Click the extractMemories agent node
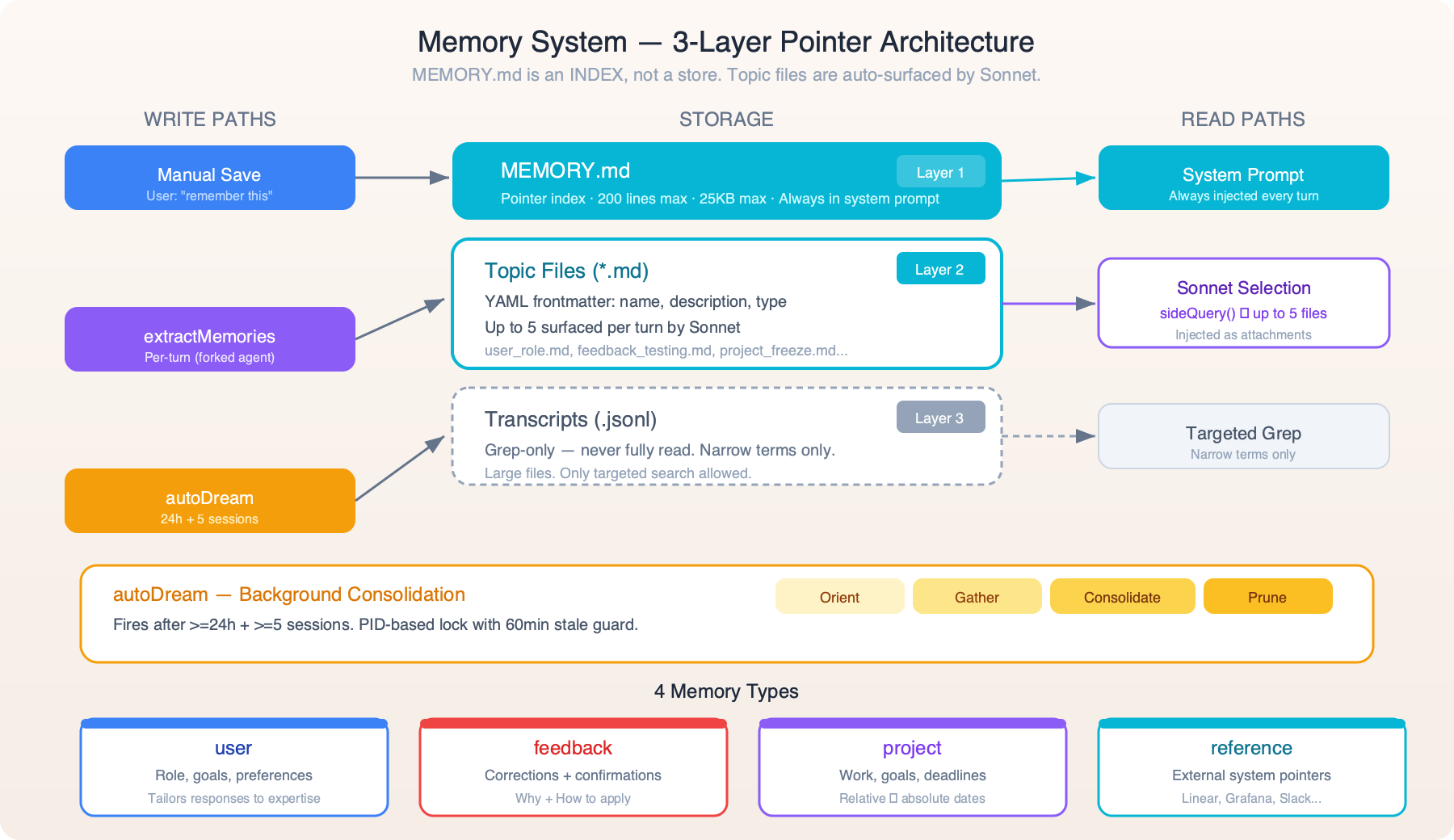Image resolution: width=1454 pixels, height=840 pixels. (x=209, y=339)
